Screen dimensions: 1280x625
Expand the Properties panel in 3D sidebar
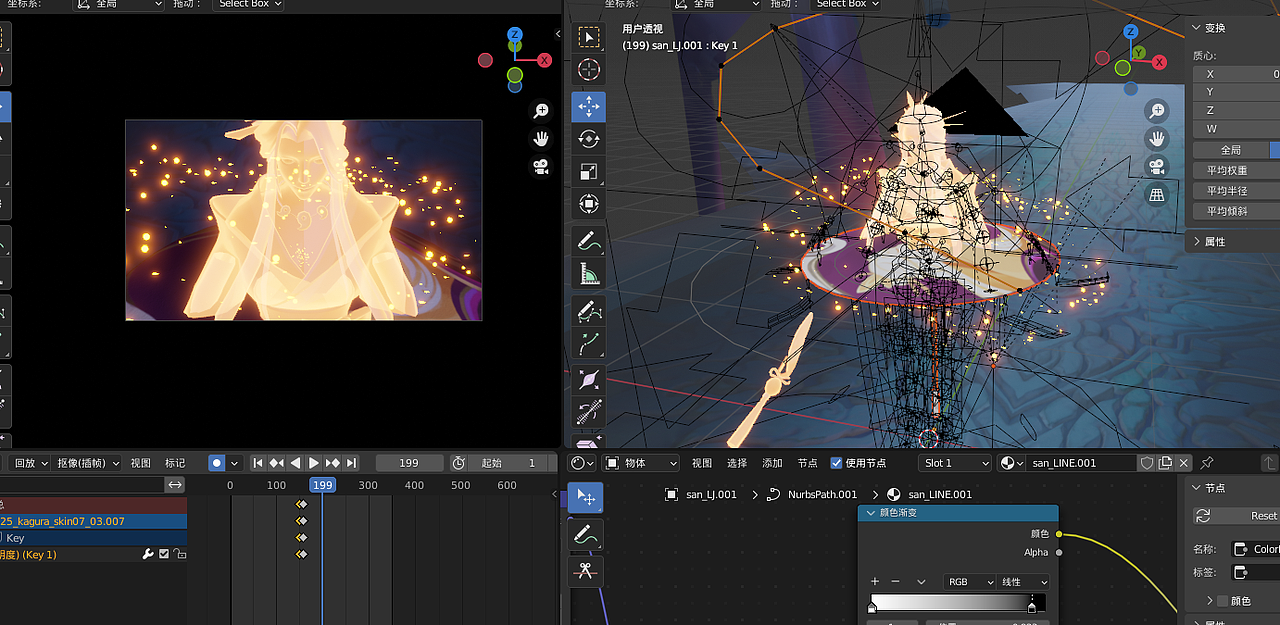pyautogui.click(x=1196, y=242)
